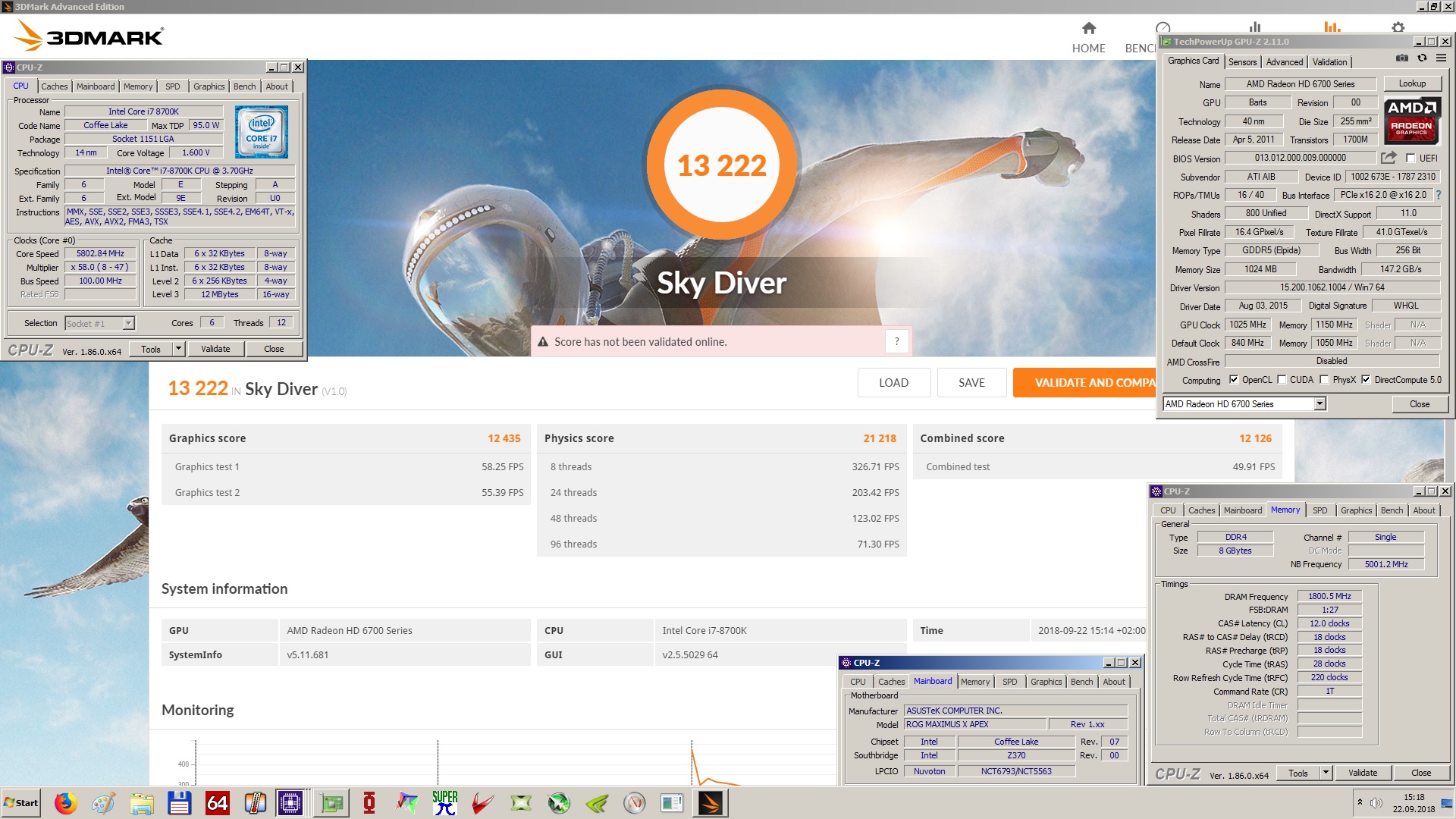This screenshot has width=1456, height=819.
Task: Open AIDA64 from the taskbar
Action: [x=218, y=803]
